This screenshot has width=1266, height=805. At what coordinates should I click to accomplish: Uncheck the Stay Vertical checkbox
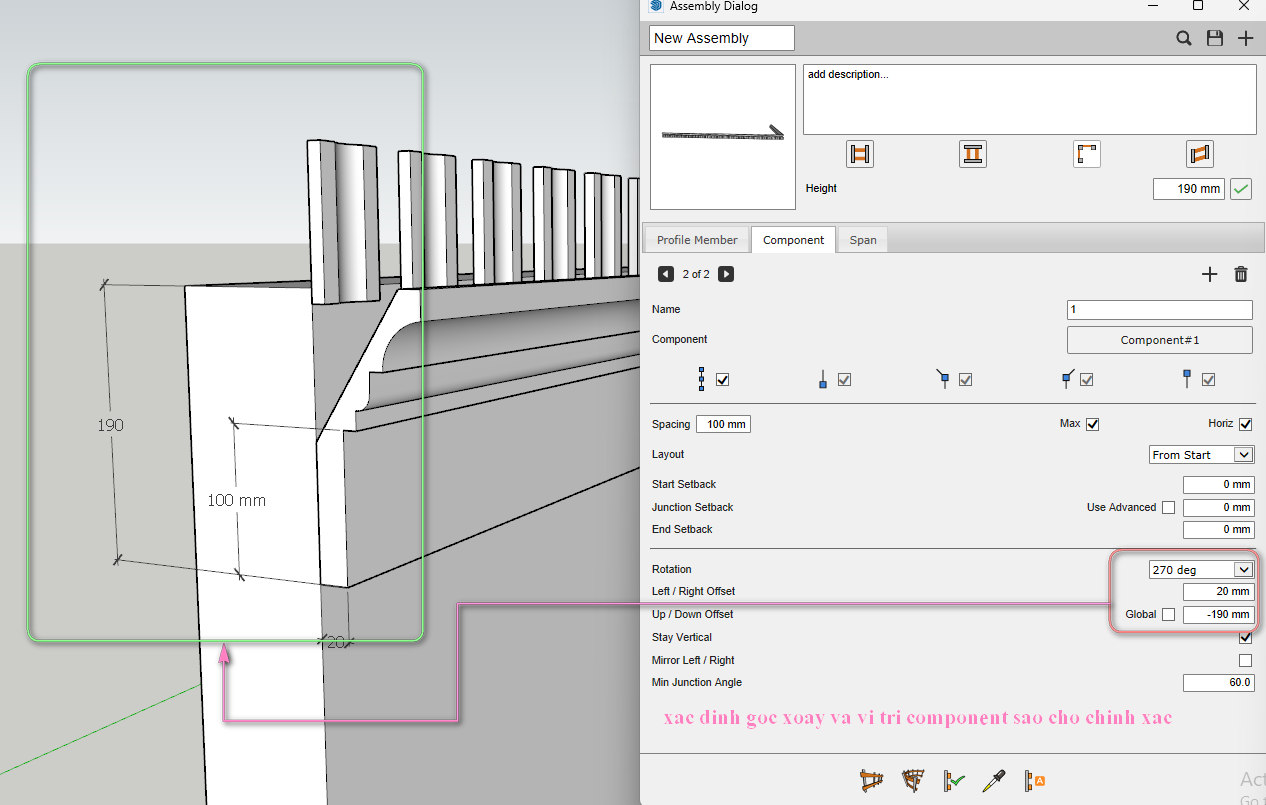(x=1245, y=637)
